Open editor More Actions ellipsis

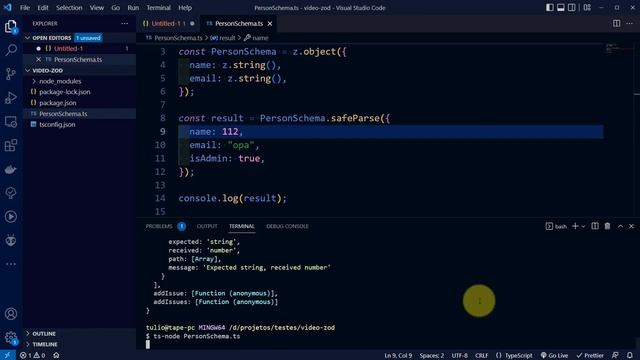pyautogui.click(x=629, y=24)
